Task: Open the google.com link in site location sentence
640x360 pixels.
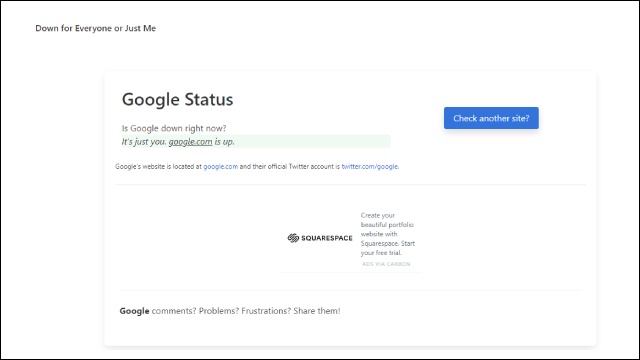Action: pos(220,167)
